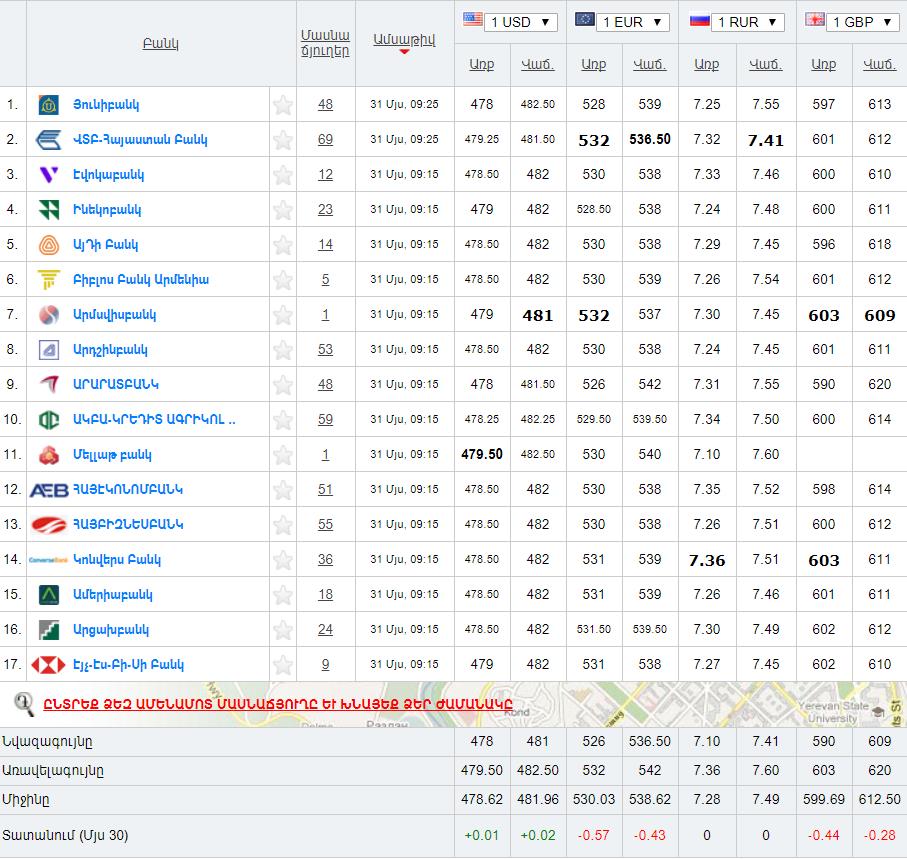Toggle the favorite star for row 7 bank
The height and width of the screenshot is (859, 907).
[x=283, y=315]
